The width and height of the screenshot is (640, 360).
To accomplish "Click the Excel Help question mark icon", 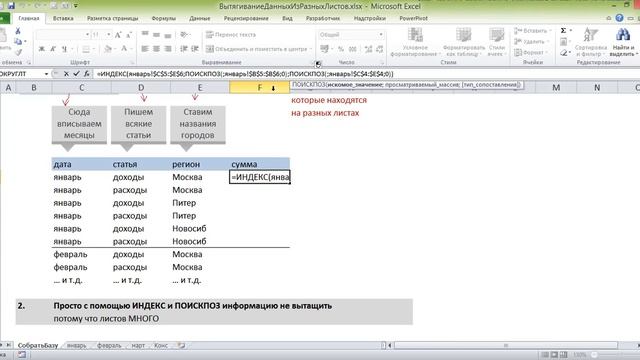I will click(x=619, y=18).
